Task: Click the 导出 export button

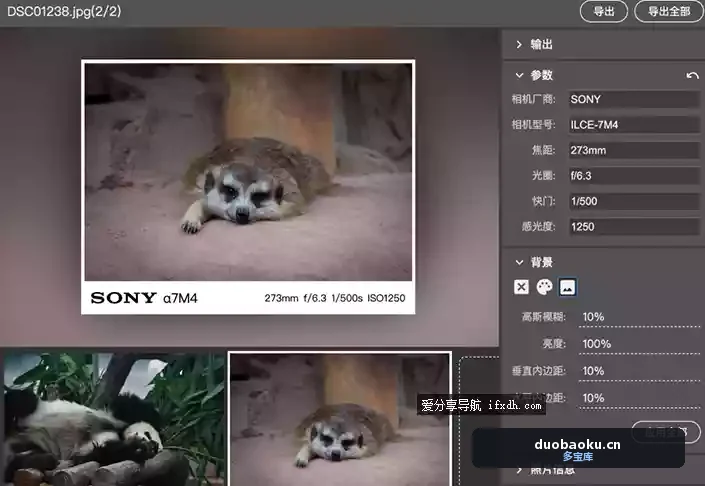Action: pos(604,11)
